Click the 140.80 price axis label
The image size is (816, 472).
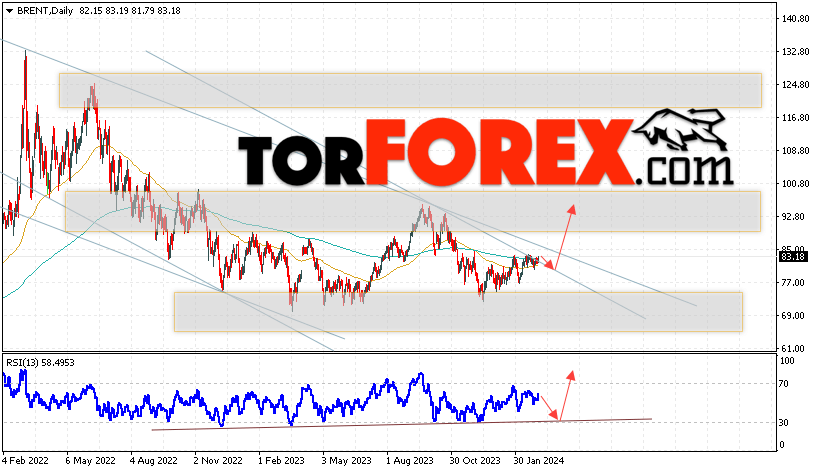[x=796, y=19]
